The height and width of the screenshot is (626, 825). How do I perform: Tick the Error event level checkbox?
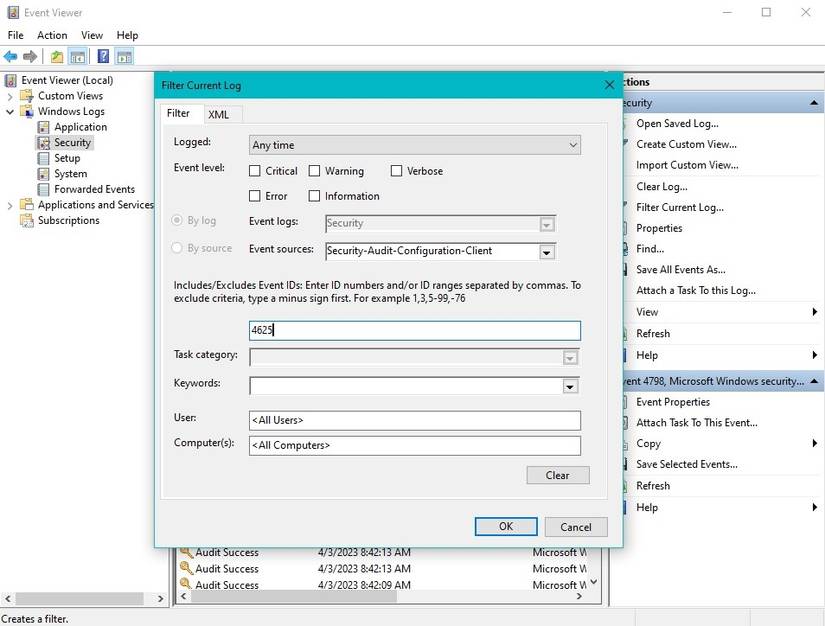pos(255,196)
